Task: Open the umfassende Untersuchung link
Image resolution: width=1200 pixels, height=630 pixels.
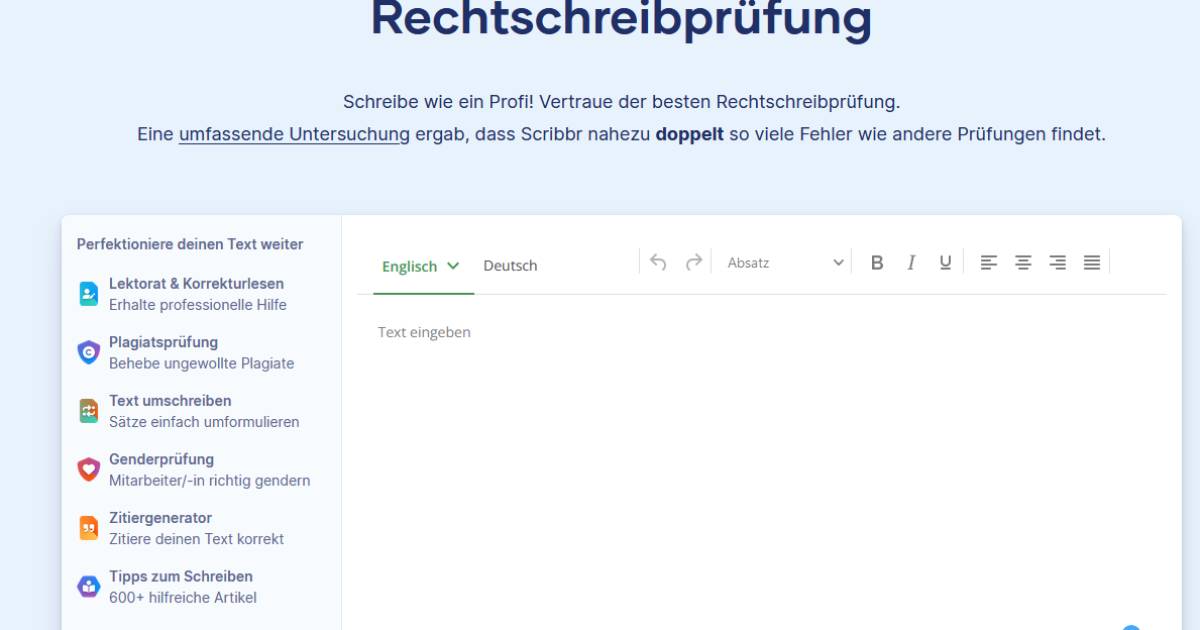Action: pyautogui.click(x=293, y=133)
